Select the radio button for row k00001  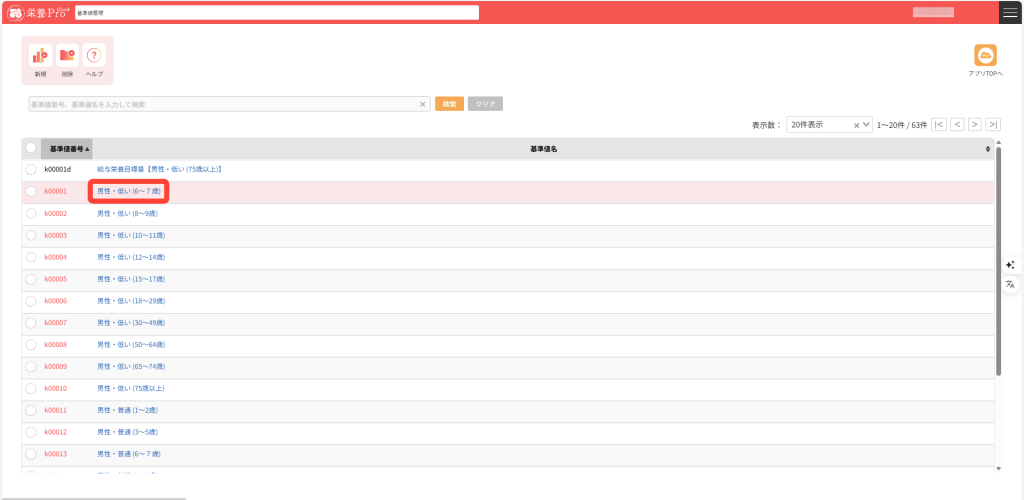[31, 191]
